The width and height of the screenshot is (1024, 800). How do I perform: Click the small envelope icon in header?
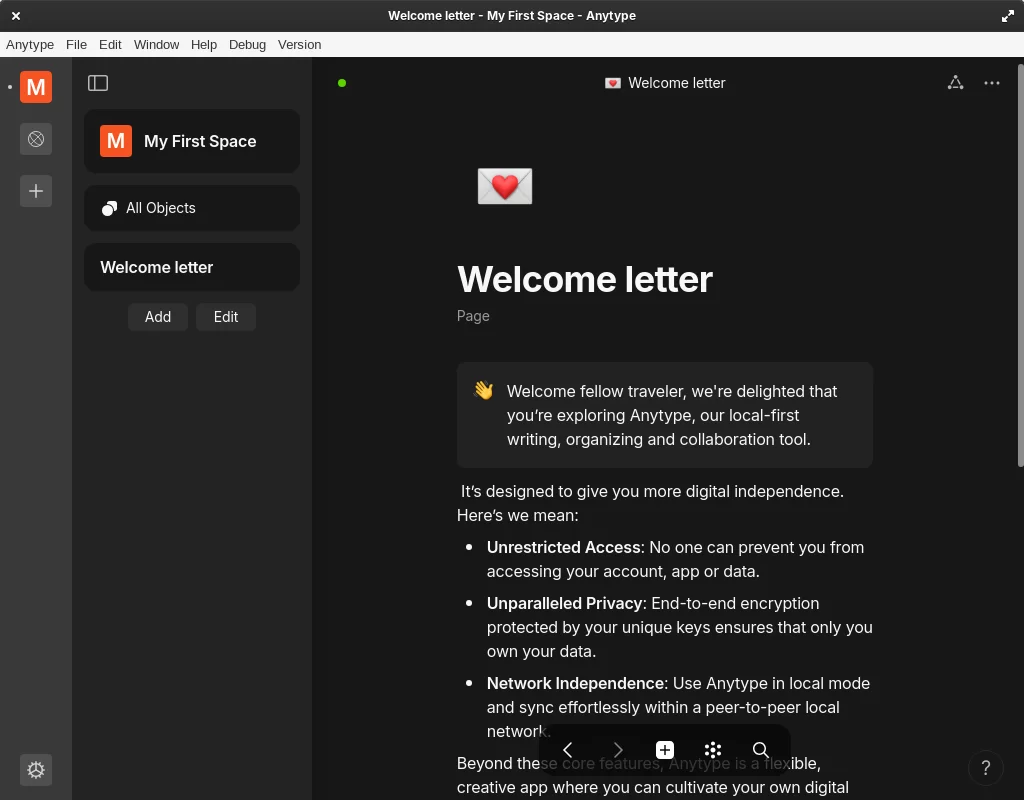pos(613,83)
